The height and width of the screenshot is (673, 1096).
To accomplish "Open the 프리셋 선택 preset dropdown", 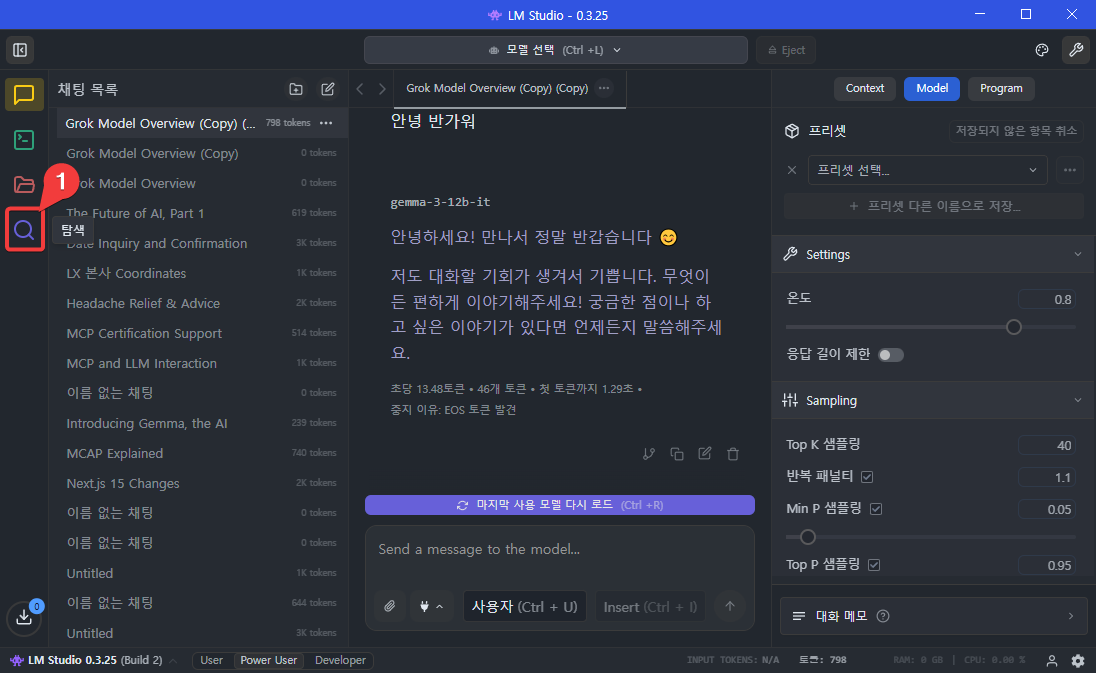I will [926, 169].
